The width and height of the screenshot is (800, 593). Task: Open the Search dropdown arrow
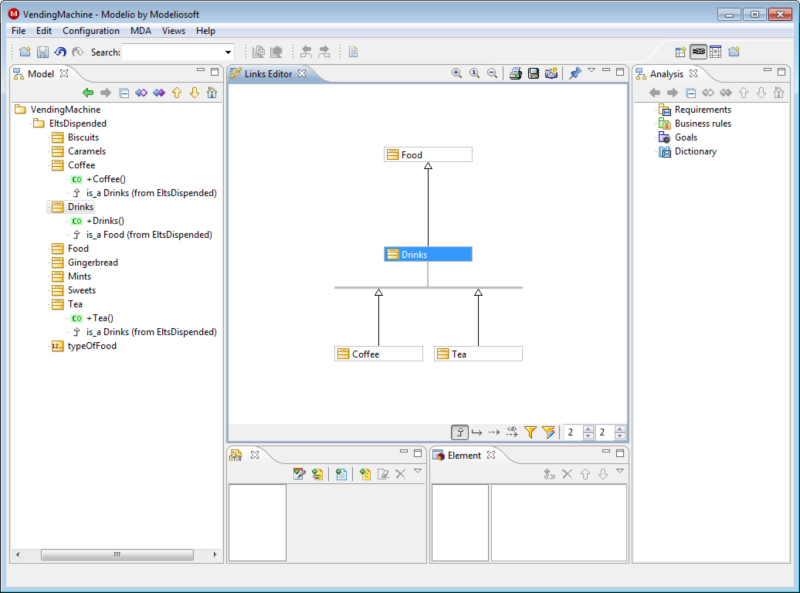click(228, 52)
